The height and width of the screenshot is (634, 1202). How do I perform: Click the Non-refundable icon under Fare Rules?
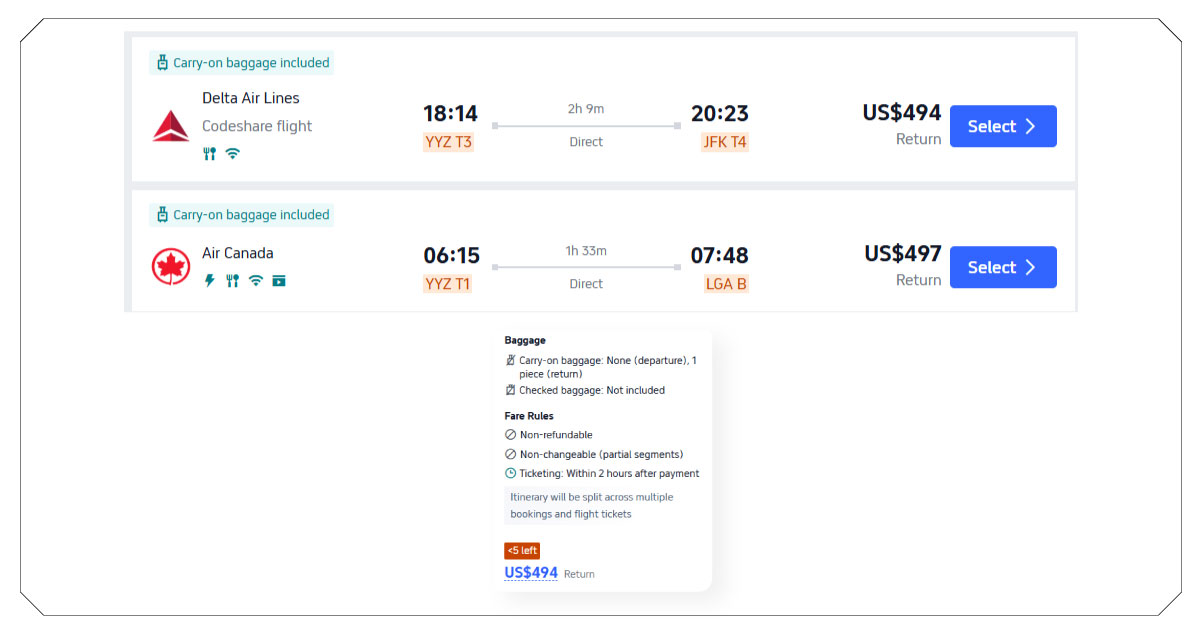click(x=510, y=434)
